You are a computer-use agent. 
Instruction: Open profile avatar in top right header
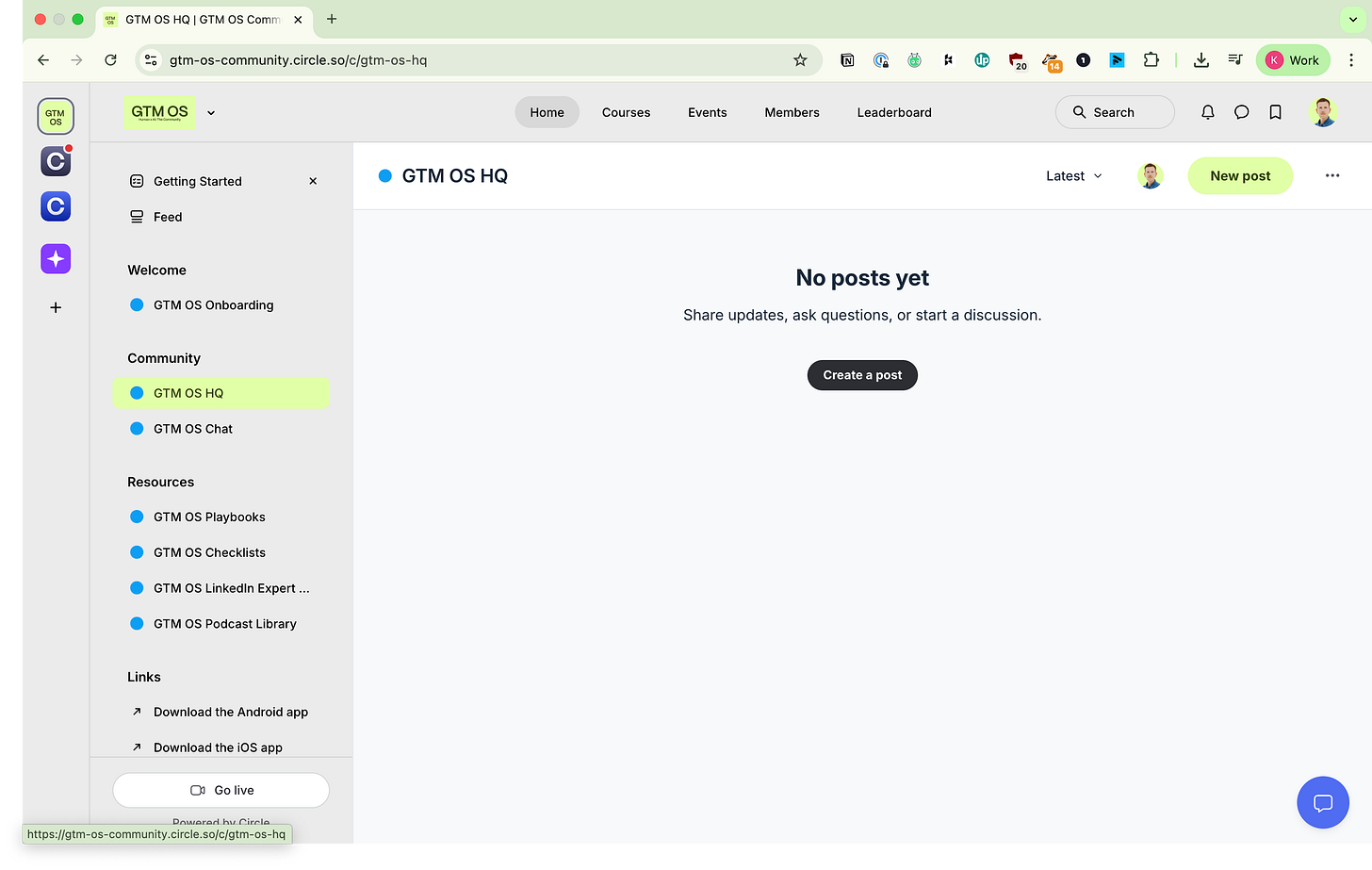pos(1323,112)
